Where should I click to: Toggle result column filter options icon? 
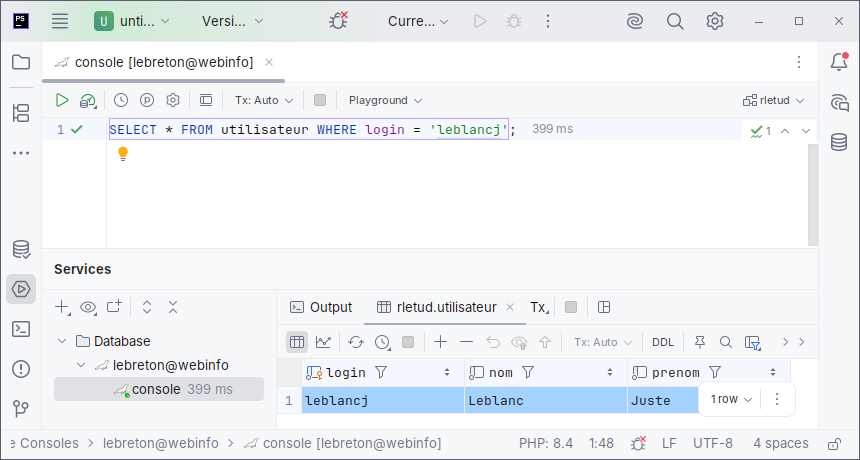click(x=753, y=343)
